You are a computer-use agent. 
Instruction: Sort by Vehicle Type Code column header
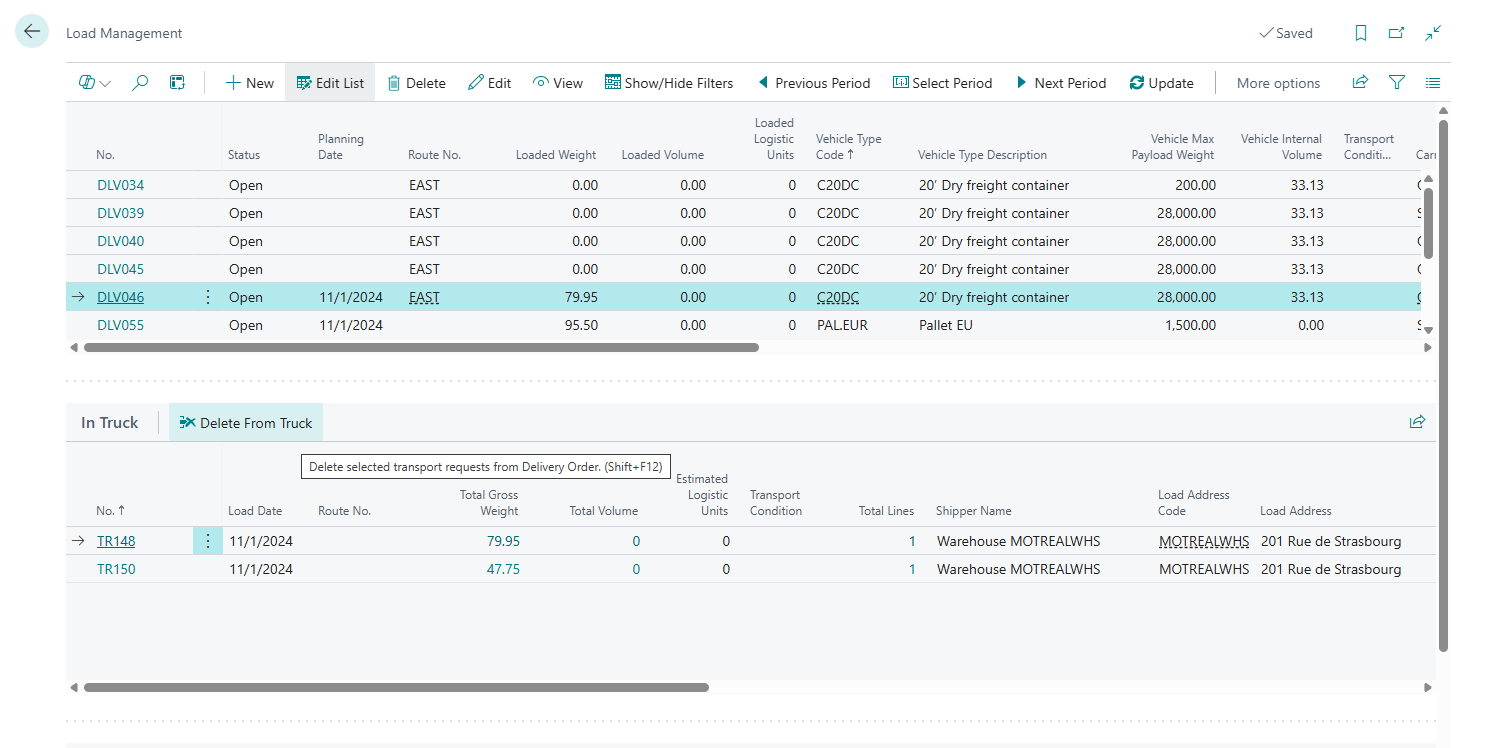tap(848, 147)
